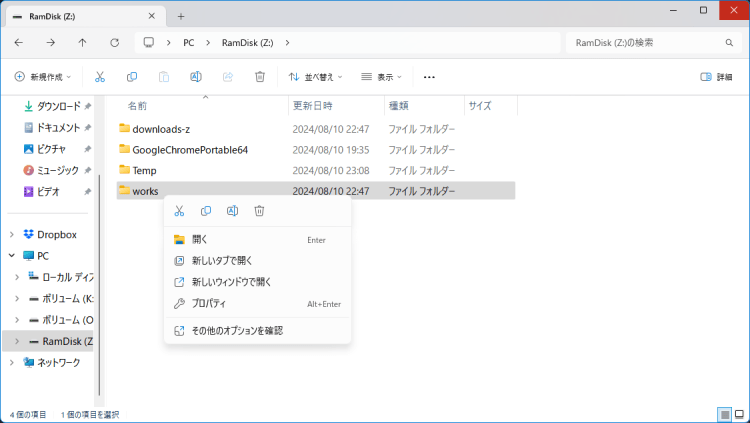Unpin the ドキュメント quick access pin
This screenshot has width=750, height=423.
point(88,128)
